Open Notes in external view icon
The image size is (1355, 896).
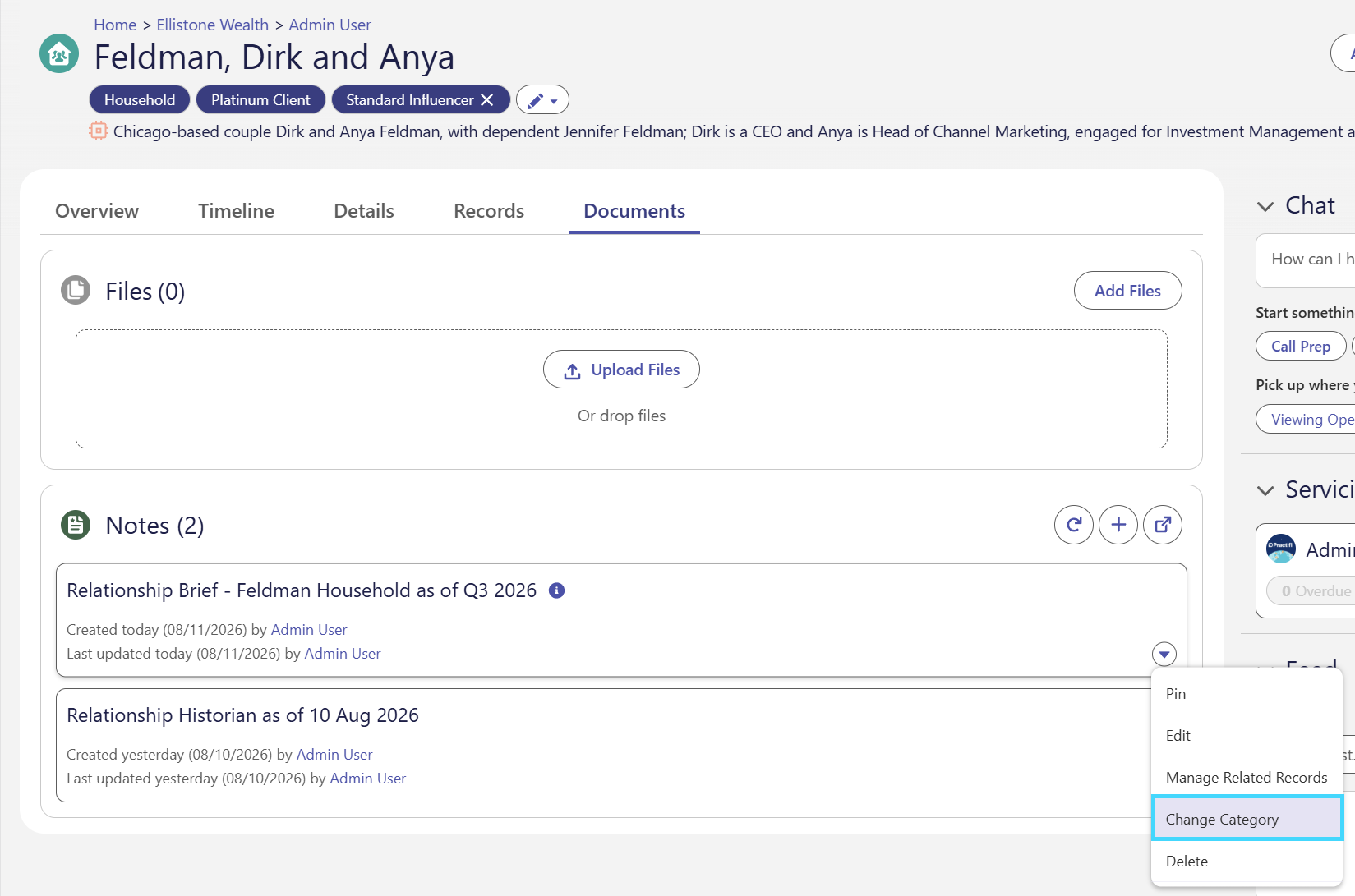click(x=1163, y=525)
